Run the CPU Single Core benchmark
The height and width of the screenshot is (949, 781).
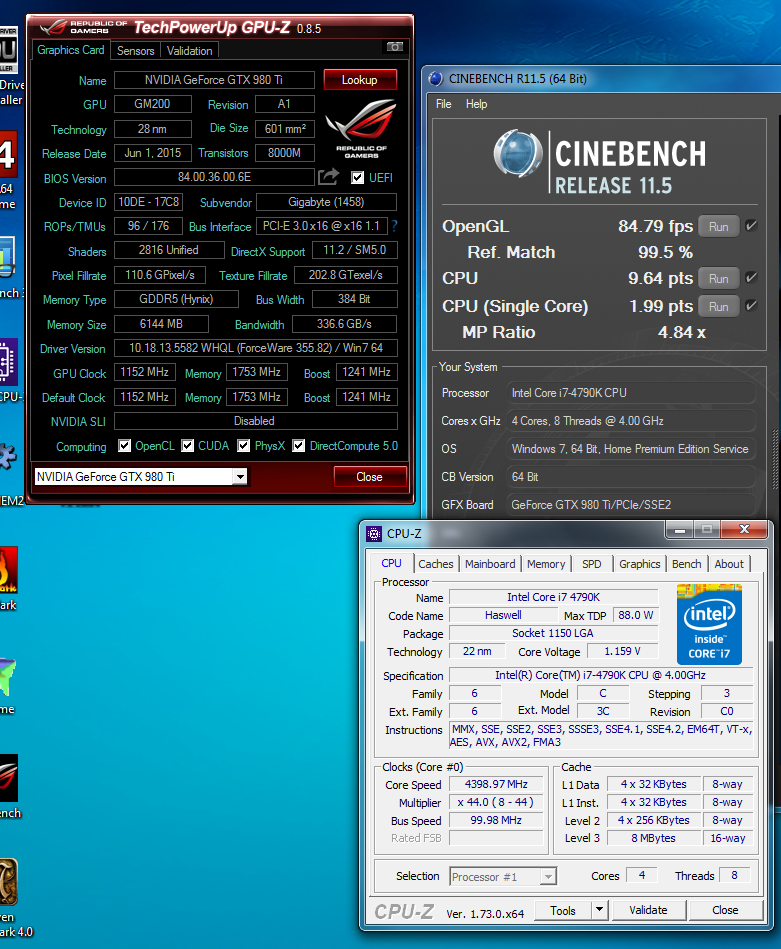[719, 306]
